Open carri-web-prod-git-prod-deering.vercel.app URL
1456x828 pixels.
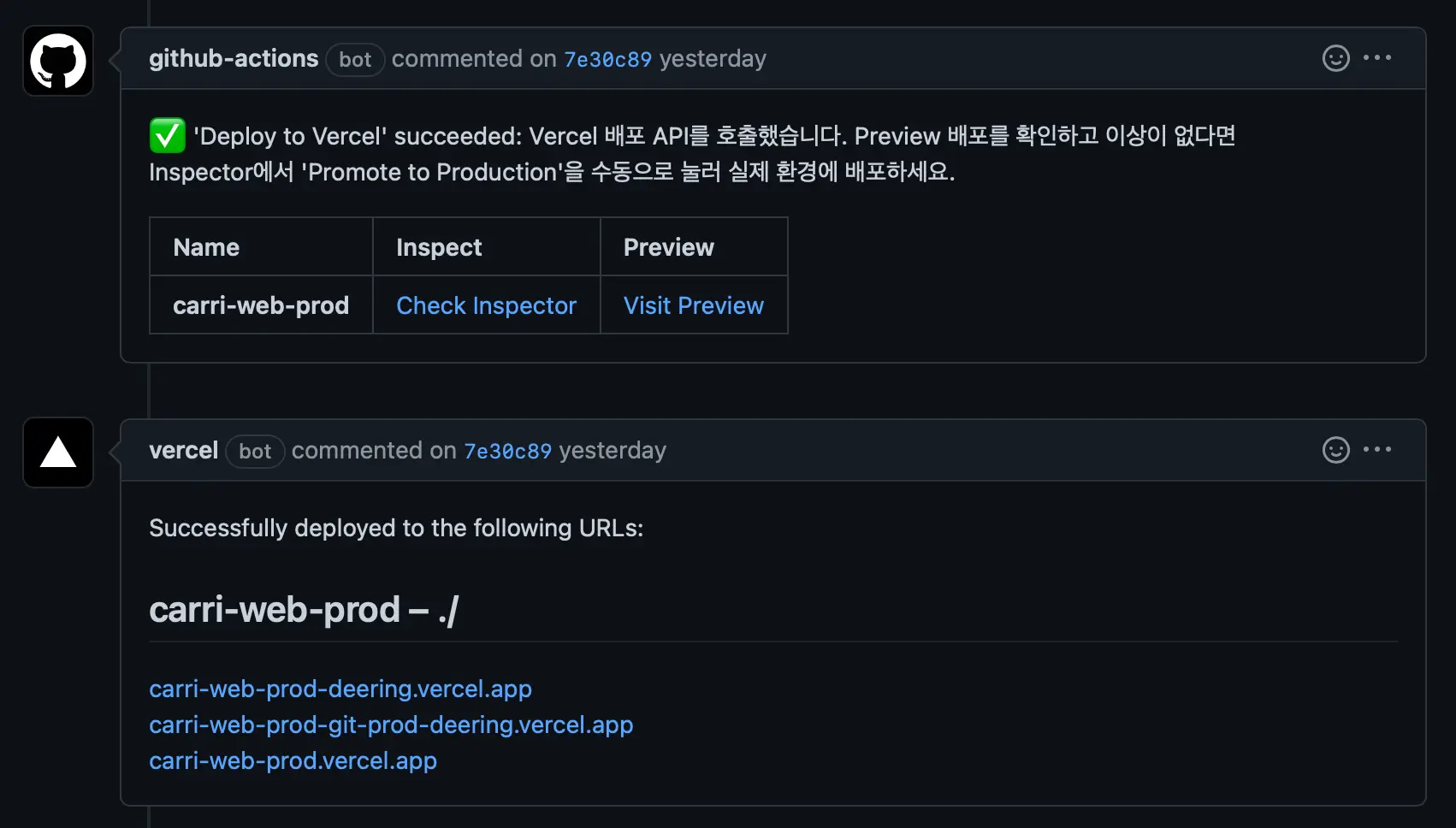391,724
